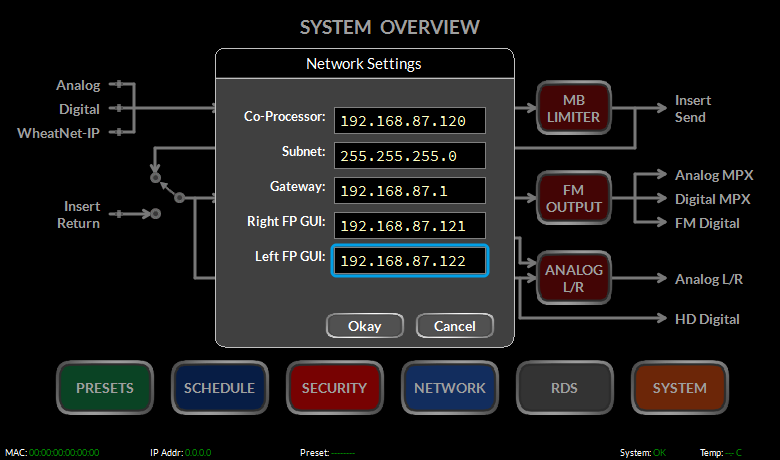Screen dimensions: 780x460
Task: Edit the Subnet mask field
Action: pos(409,156)
